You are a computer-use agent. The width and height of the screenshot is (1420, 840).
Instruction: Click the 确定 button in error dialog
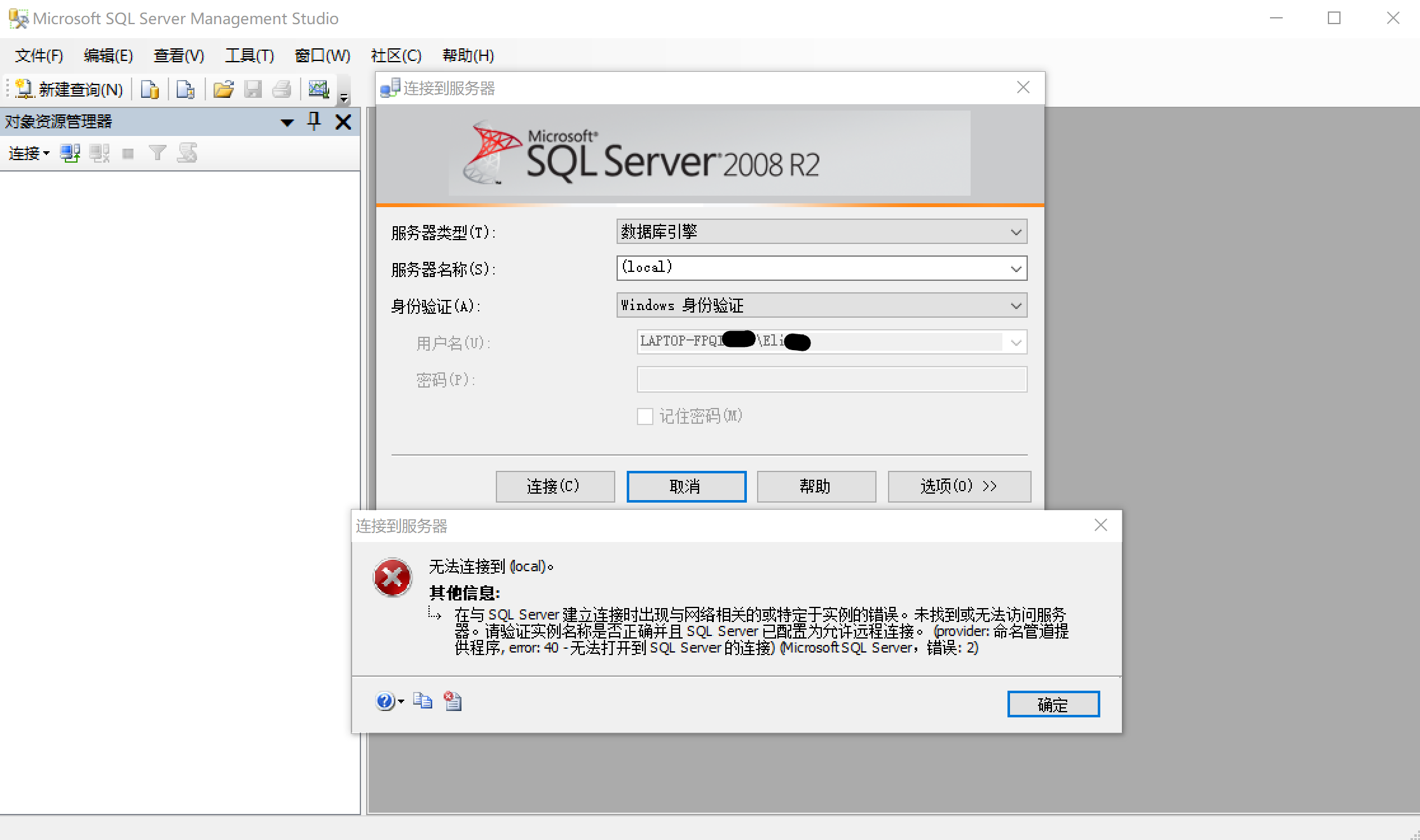(x=1053, y=704)
